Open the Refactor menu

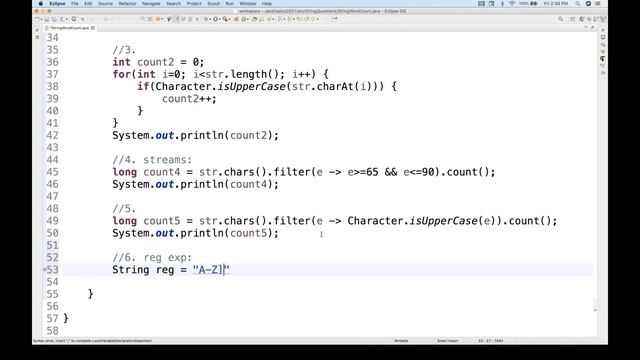click(127, 3)
